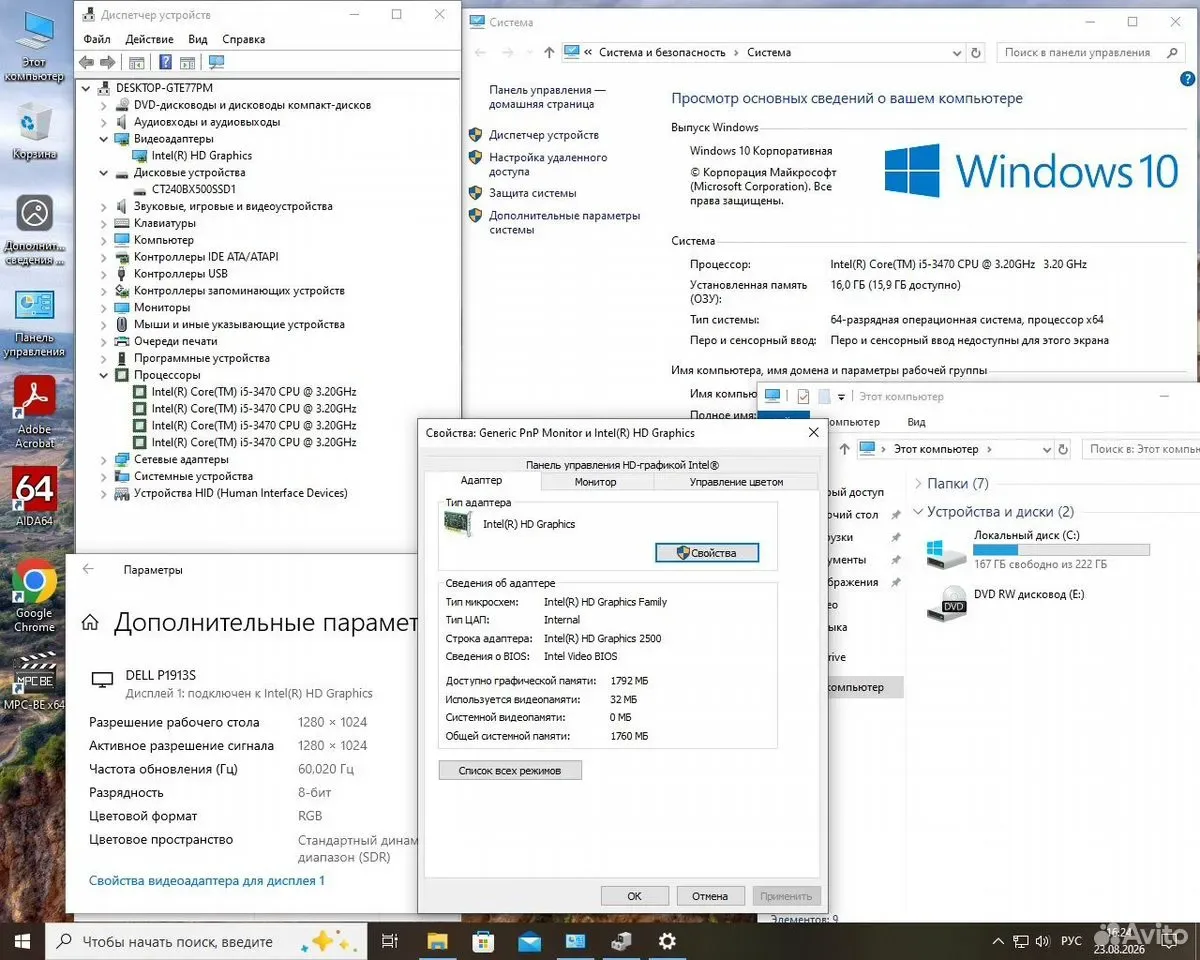Open the Windows Start menu
Screen dimensions: 1200x960
[x=22, y=941]
